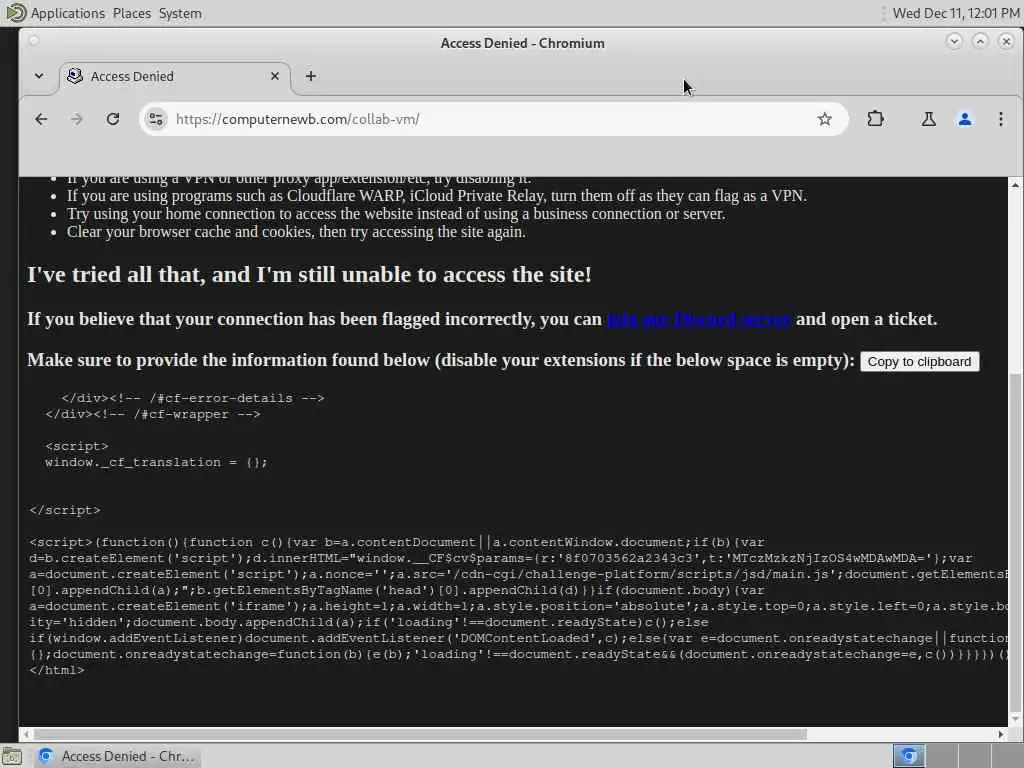Expand the tab search dropdown arrow
Image resolution: width=1024 pixels, height=768 pixels.
[x=39, y=76]
